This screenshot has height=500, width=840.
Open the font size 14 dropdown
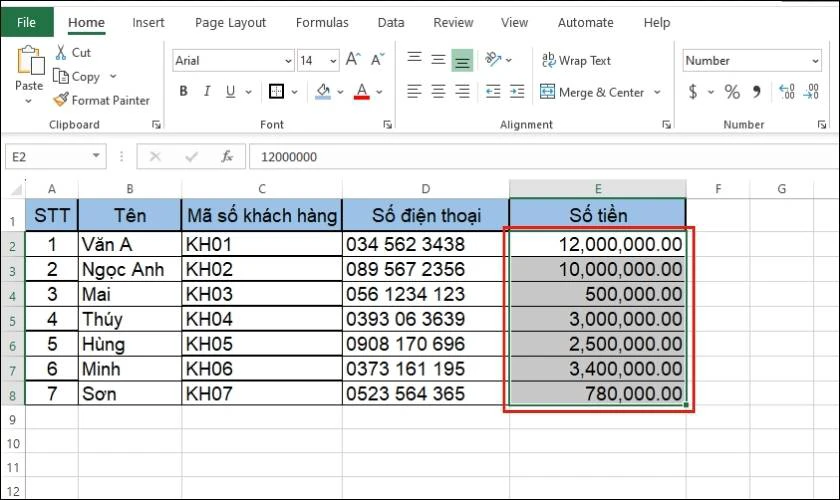(x=333, y=61)
